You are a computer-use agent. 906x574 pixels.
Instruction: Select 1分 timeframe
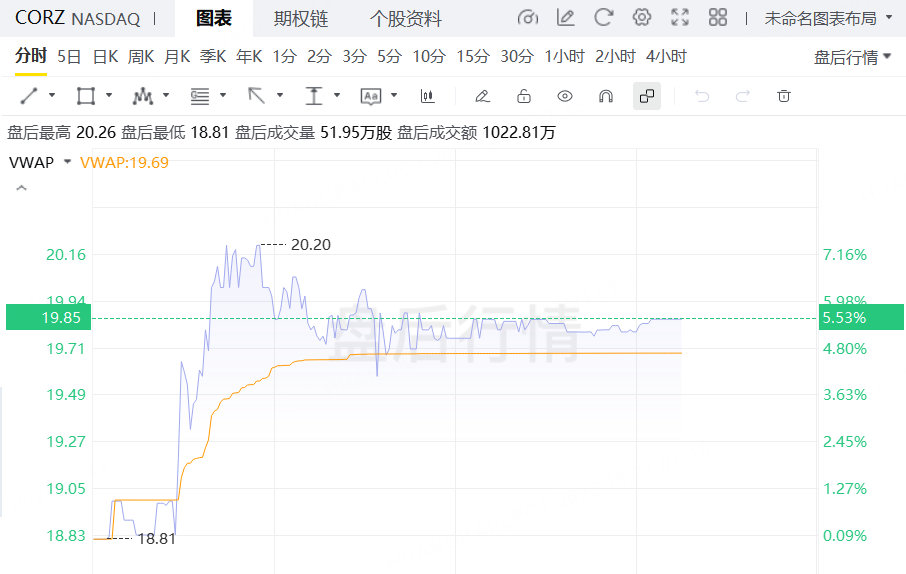(284, 57)
